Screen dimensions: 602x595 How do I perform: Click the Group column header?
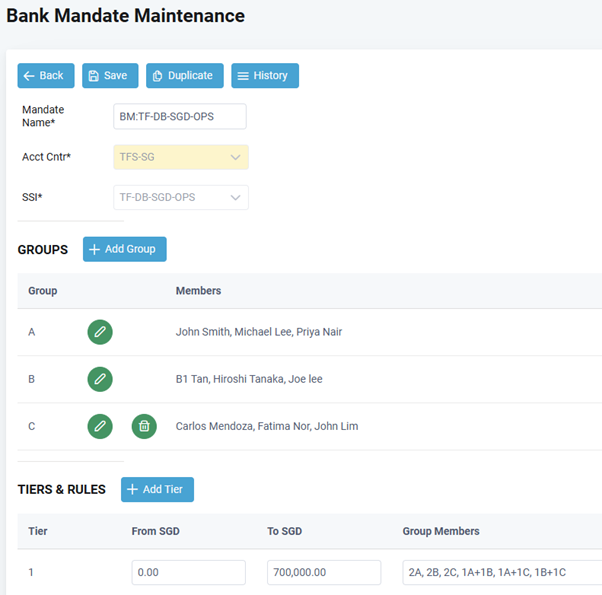tap(43, 291)
